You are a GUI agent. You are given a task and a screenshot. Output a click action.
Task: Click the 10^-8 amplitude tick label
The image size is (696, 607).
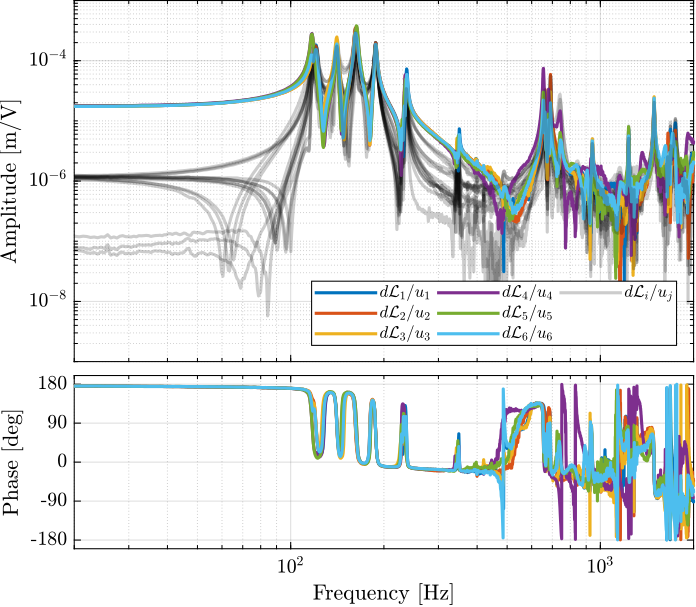pyautogui.click(x=47, y=299)
